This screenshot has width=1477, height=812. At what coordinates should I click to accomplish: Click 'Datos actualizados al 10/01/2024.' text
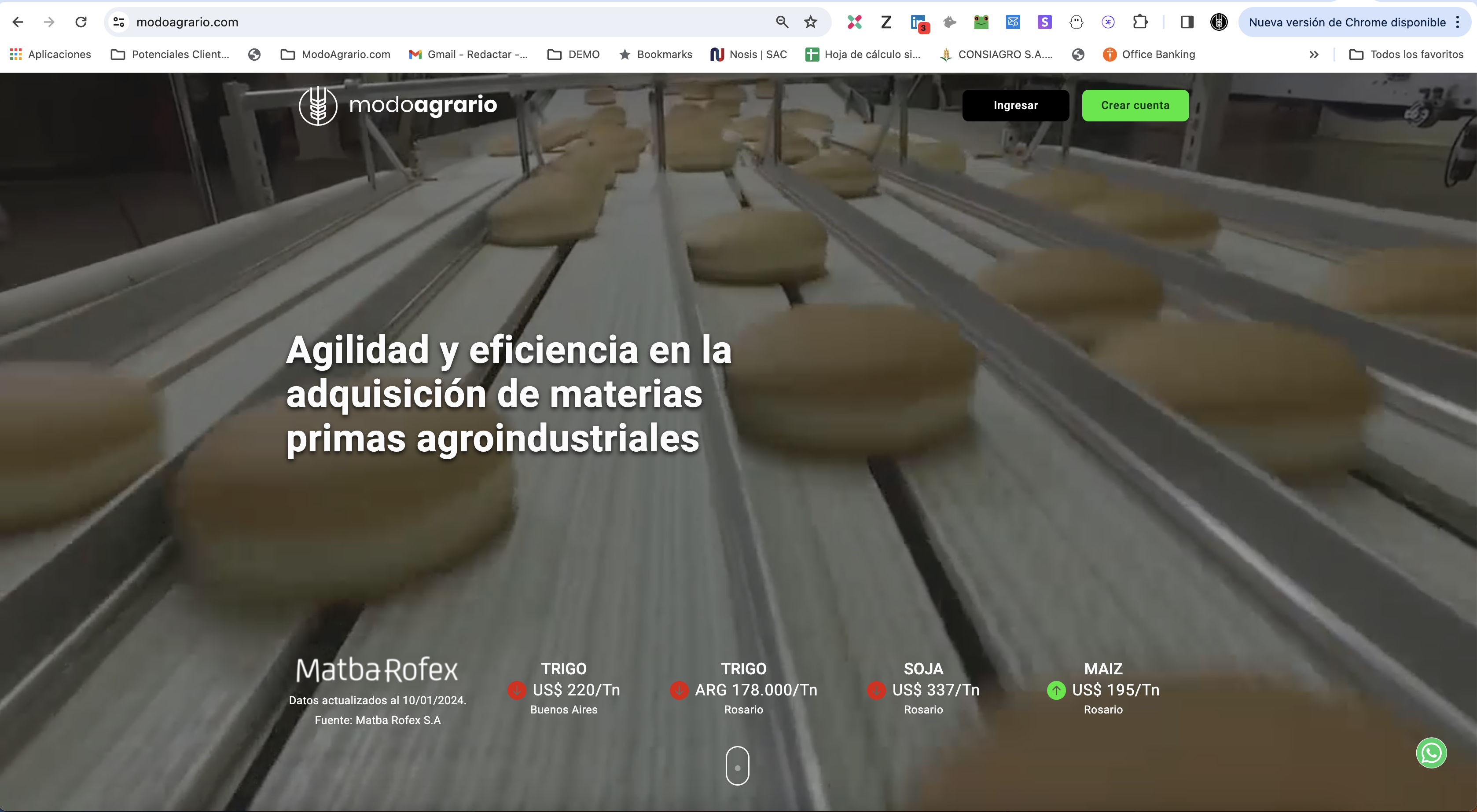coord(377,700)
